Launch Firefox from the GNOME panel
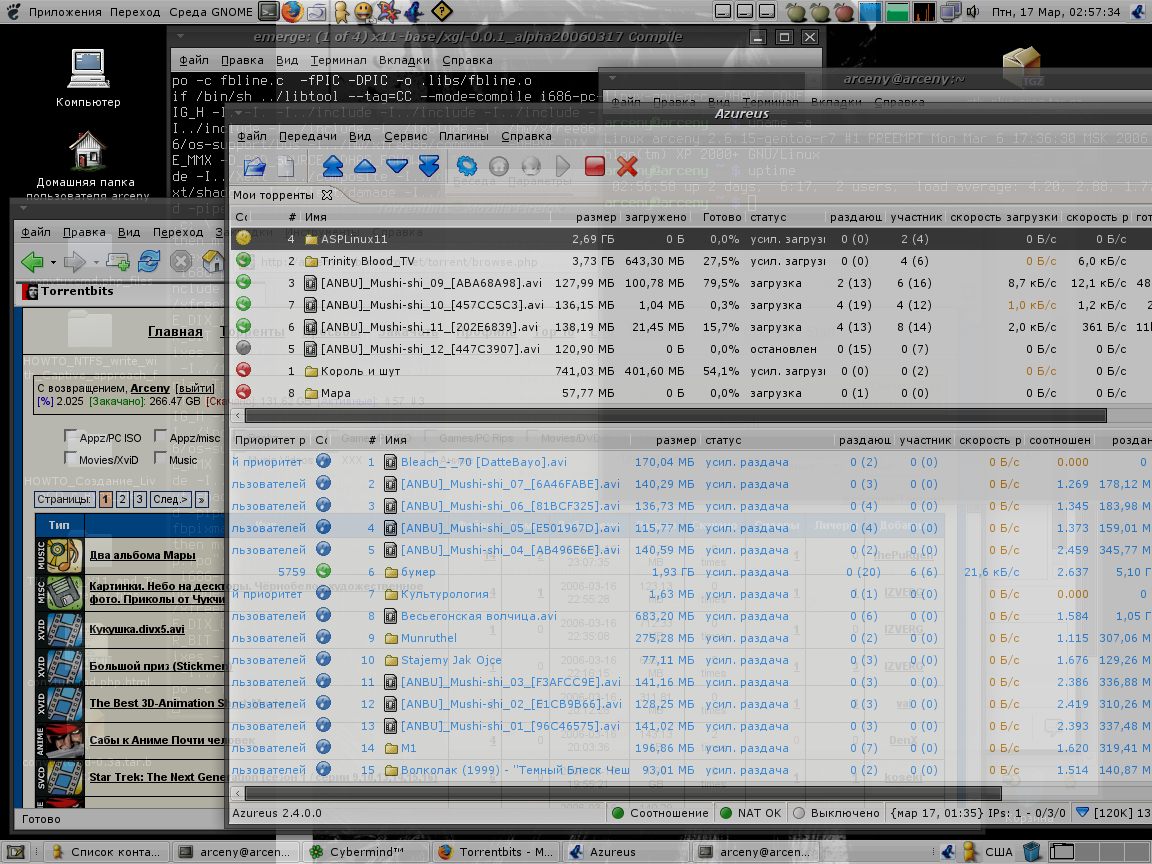 click(292, 12)
